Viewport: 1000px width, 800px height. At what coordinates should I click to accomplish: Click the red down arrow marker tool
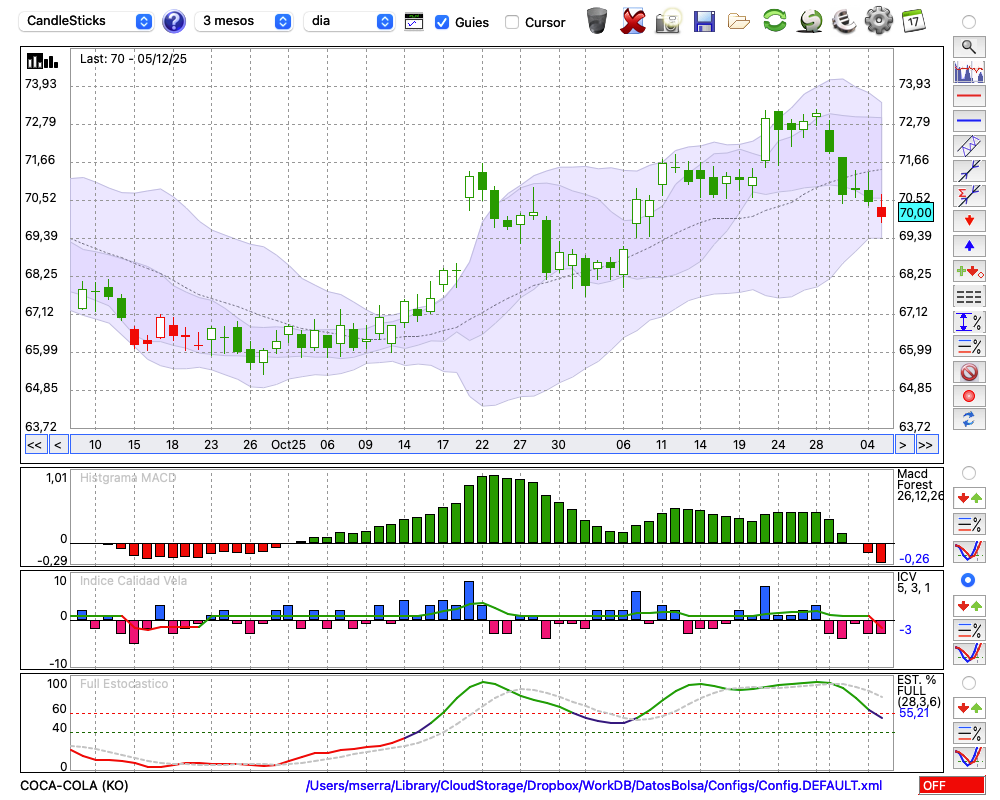[x=967, y=219]
